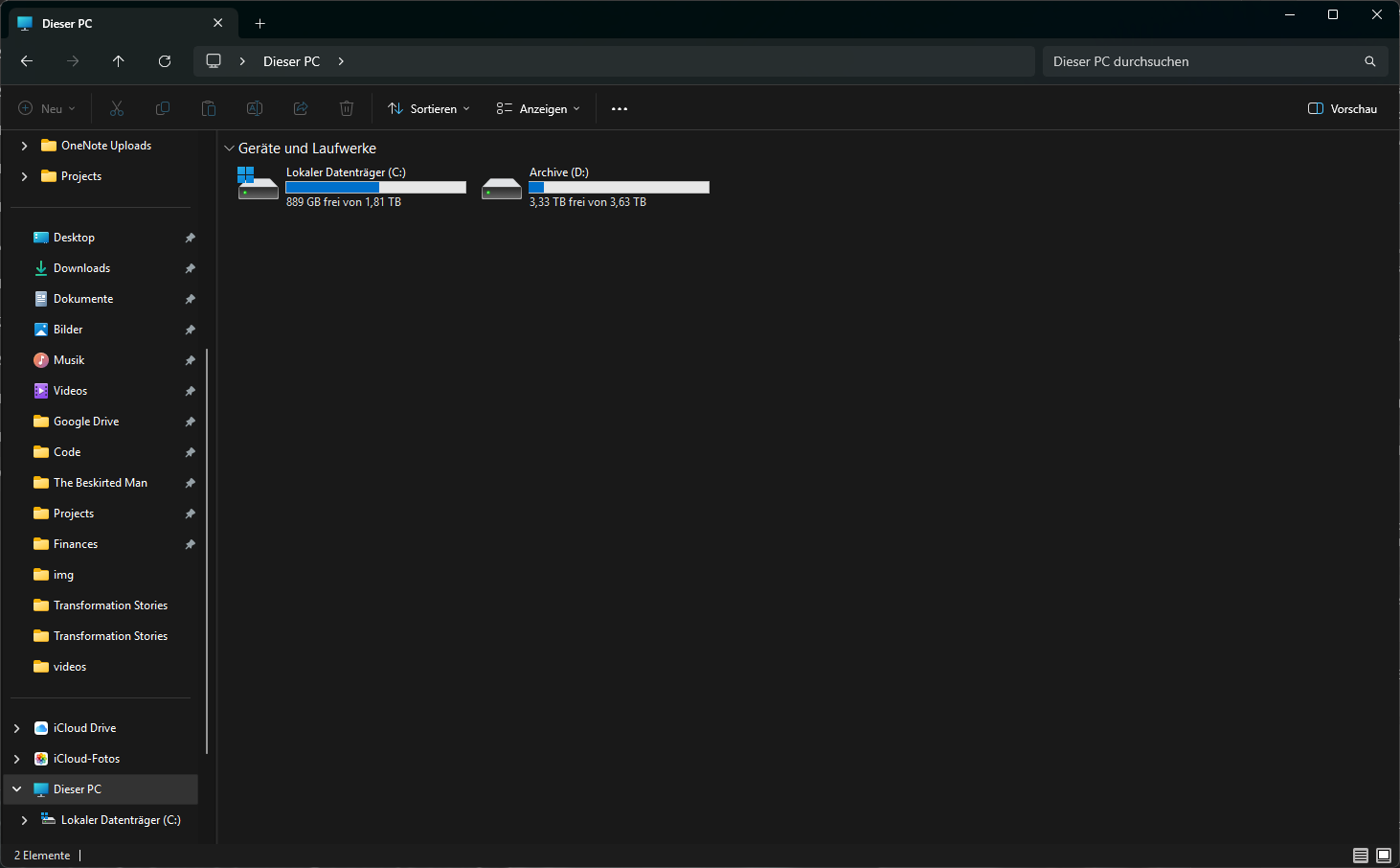Image resolution: width=1400 pixels, height=868 pixels.
Task: Click the Refresh icon in navigation bar
Action: click(x=165, y=61)
